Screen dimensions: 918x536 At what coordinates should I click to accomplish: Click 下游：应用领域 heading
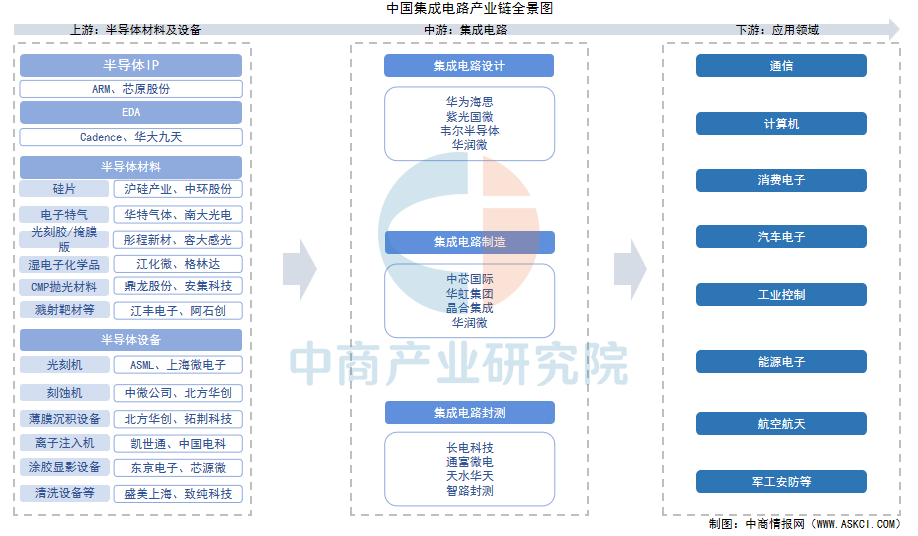coord(777,30)
